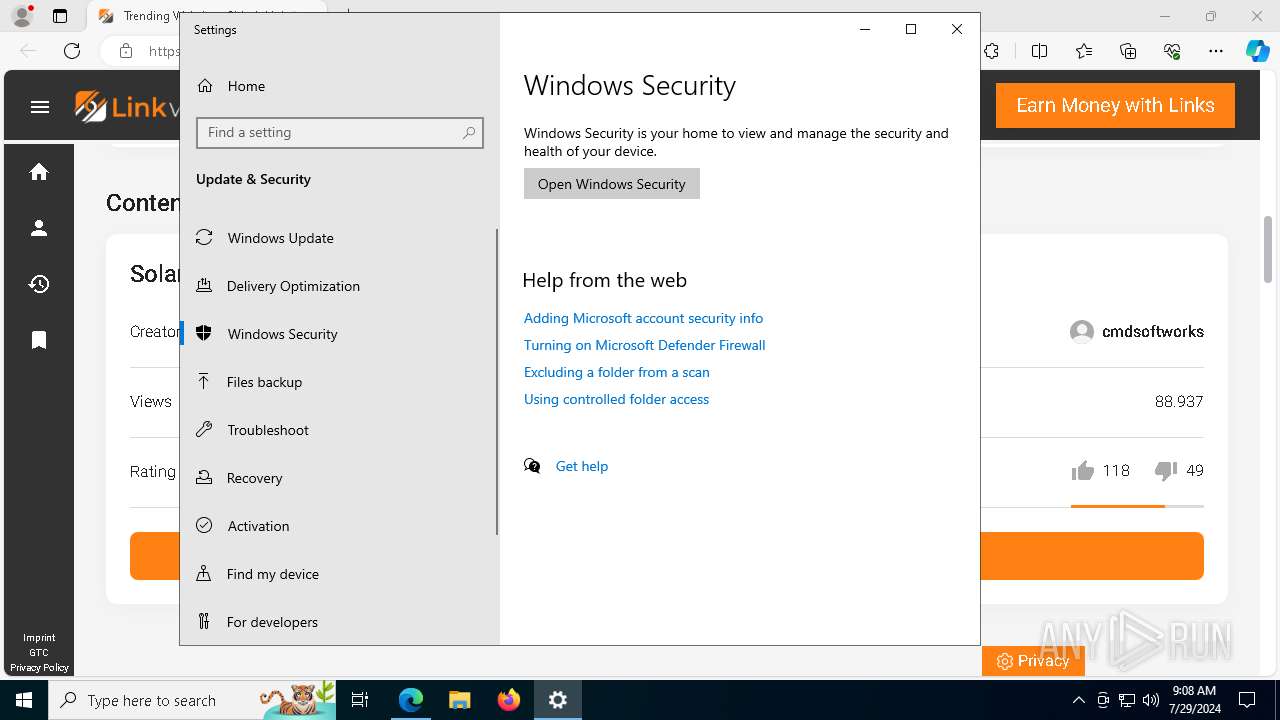Open the GTC link on the webpage
The height and width of the screenshot is (720, 1280).
[39, 653]
